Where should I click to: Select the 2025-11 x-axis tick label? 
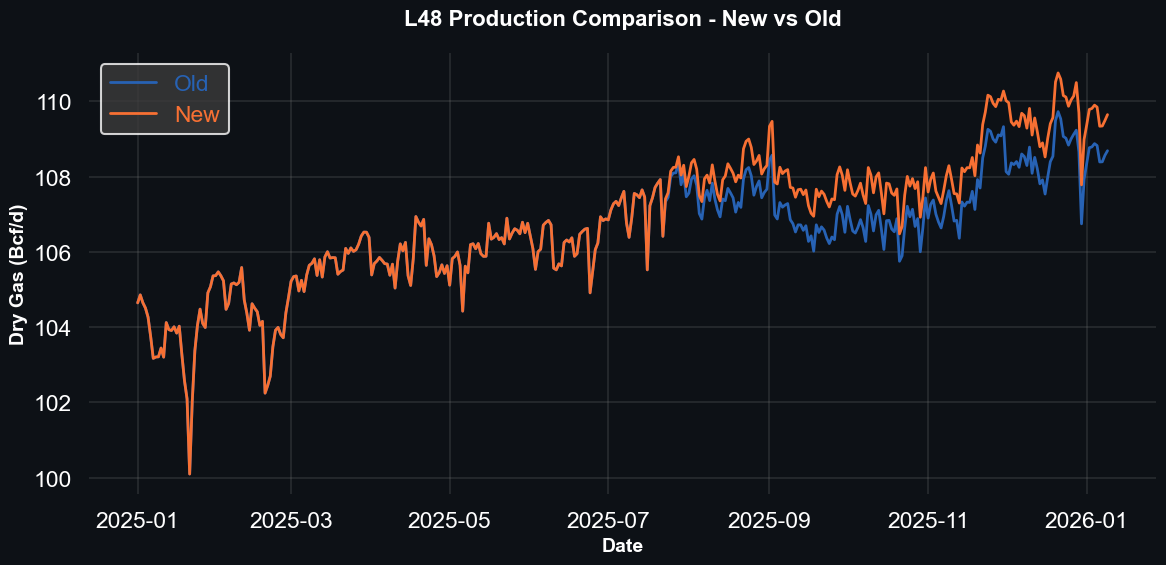(x=928, y=520)
